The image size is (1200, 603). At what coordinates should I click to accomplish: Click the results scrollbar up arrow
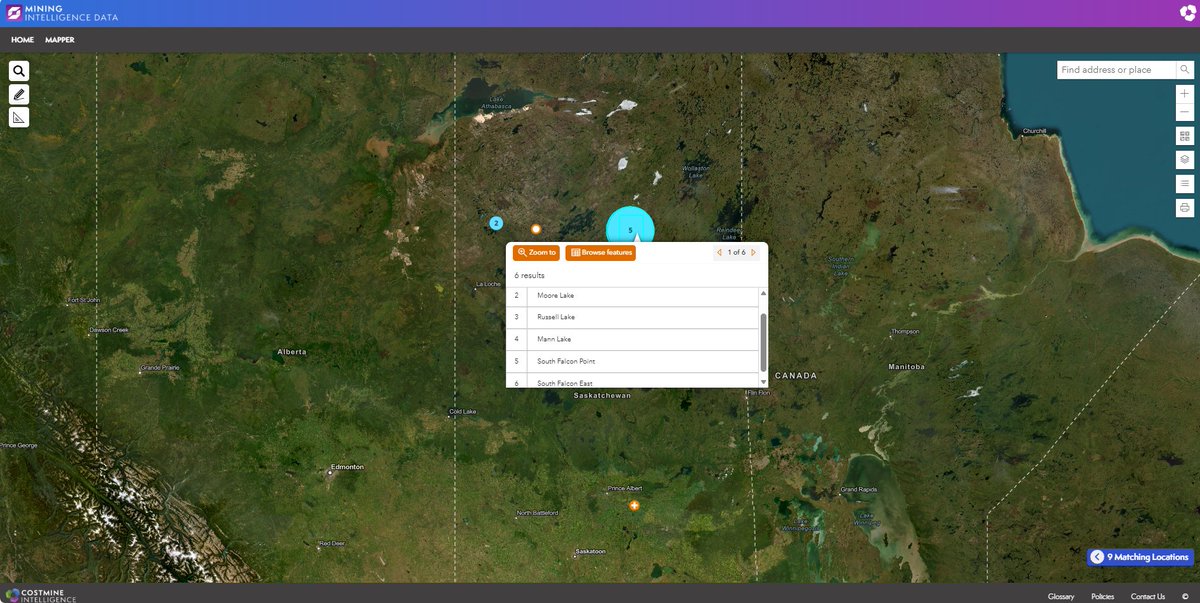764,293
